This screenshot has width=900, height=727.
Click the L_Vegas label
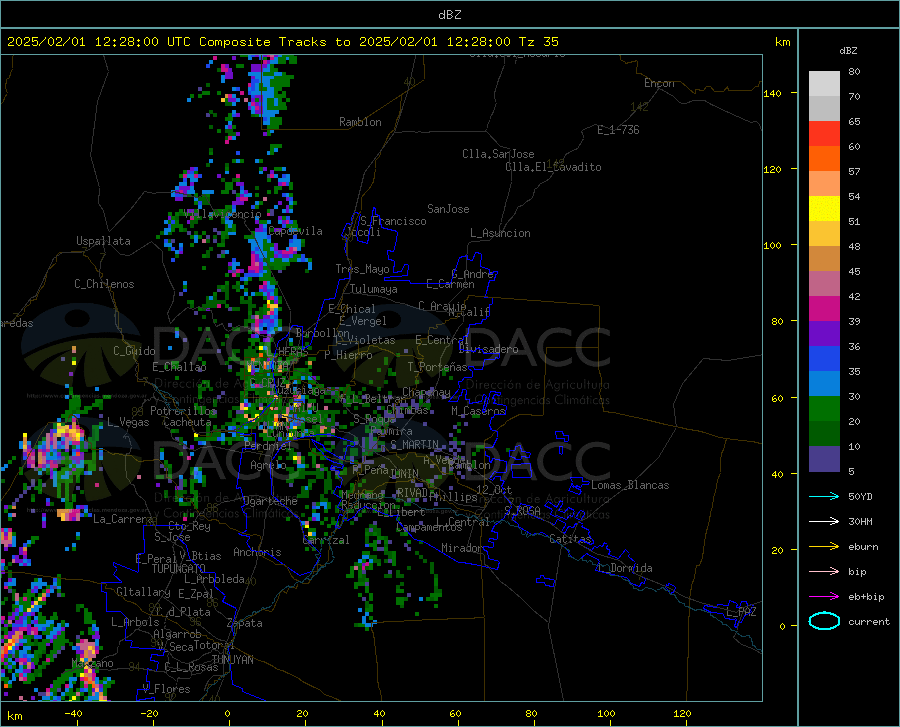(x=128, y=422)
